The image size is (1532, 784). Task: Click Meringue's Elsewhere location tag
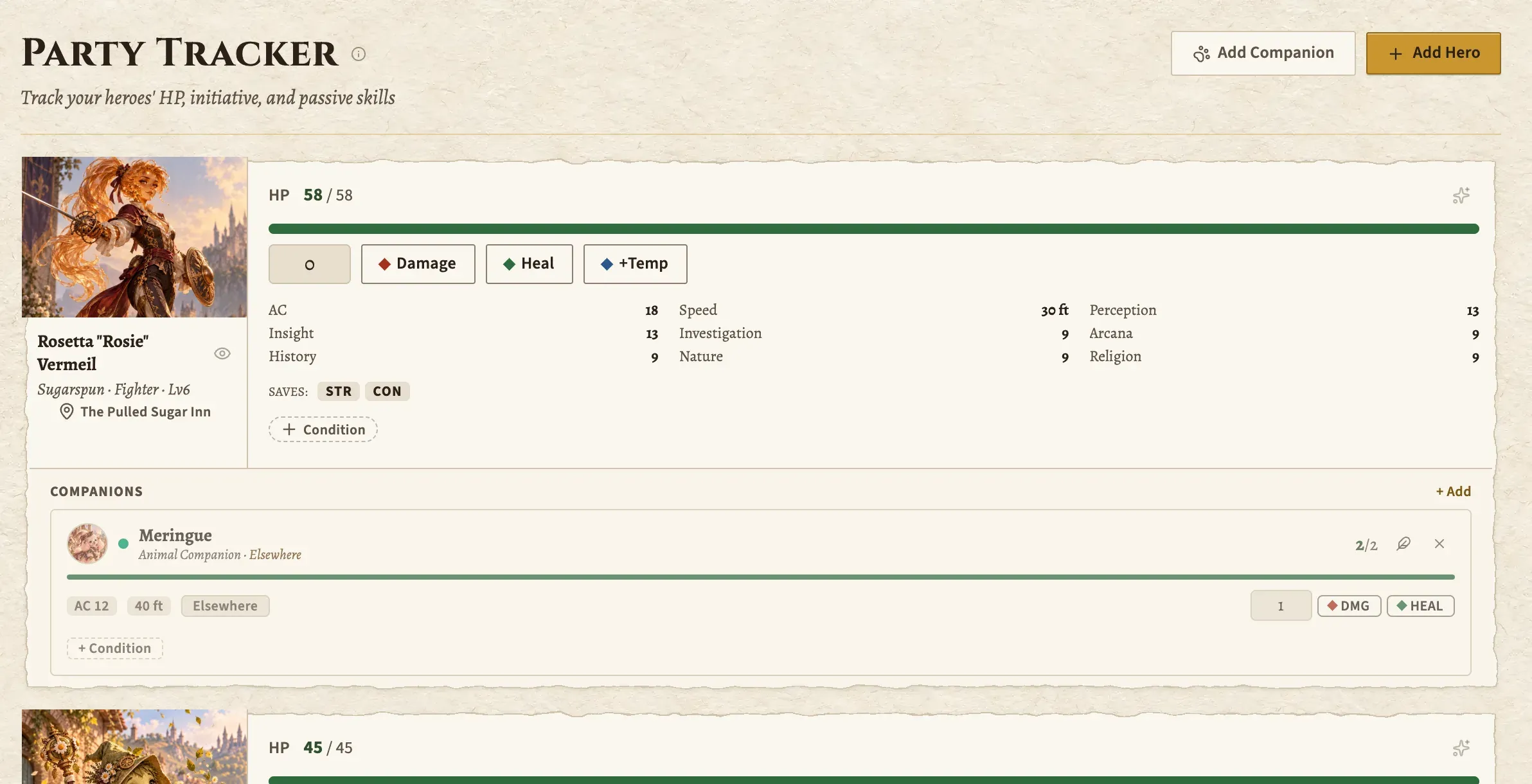pos(225,606)
